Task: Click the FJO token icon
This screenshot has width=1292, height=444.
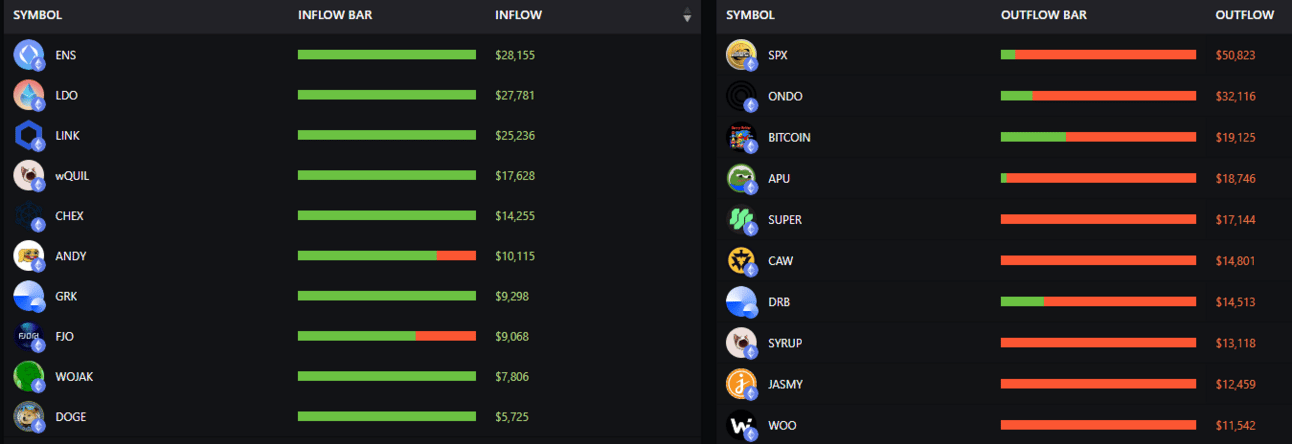Action: click(x=28, y=336)
